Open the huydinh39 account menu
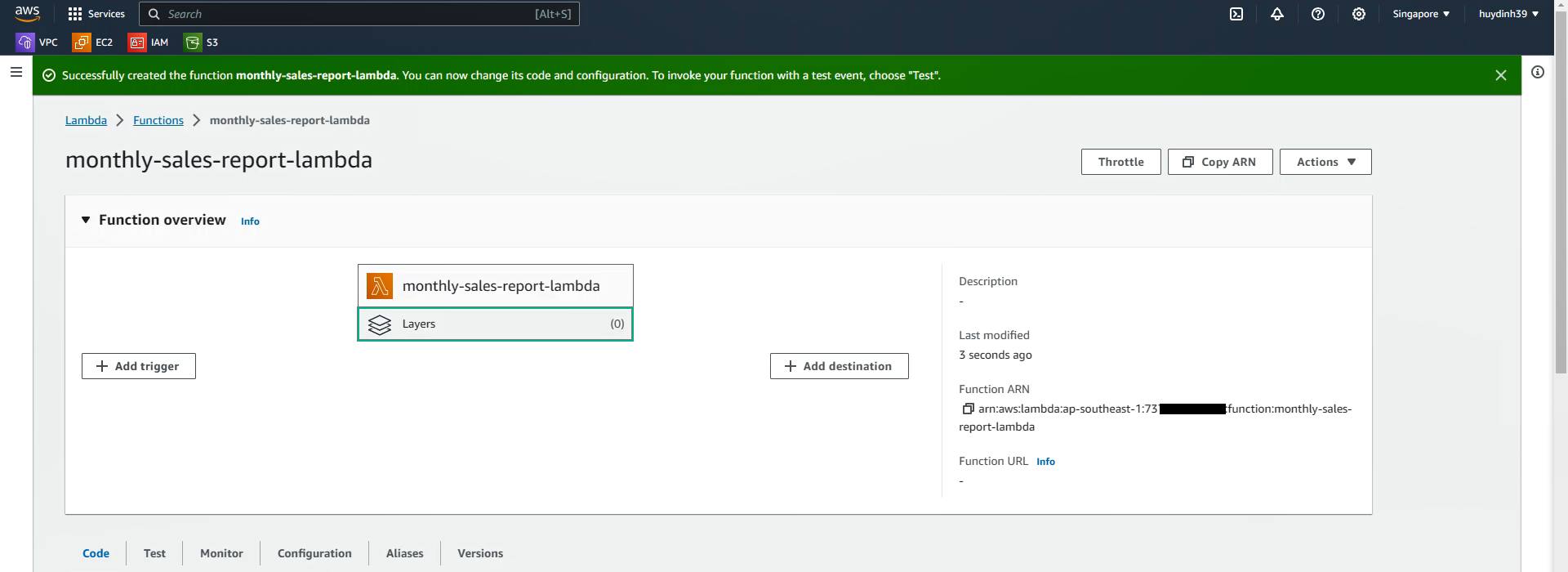Viewport: 1568px width, 572px height. click(1508, 14)
